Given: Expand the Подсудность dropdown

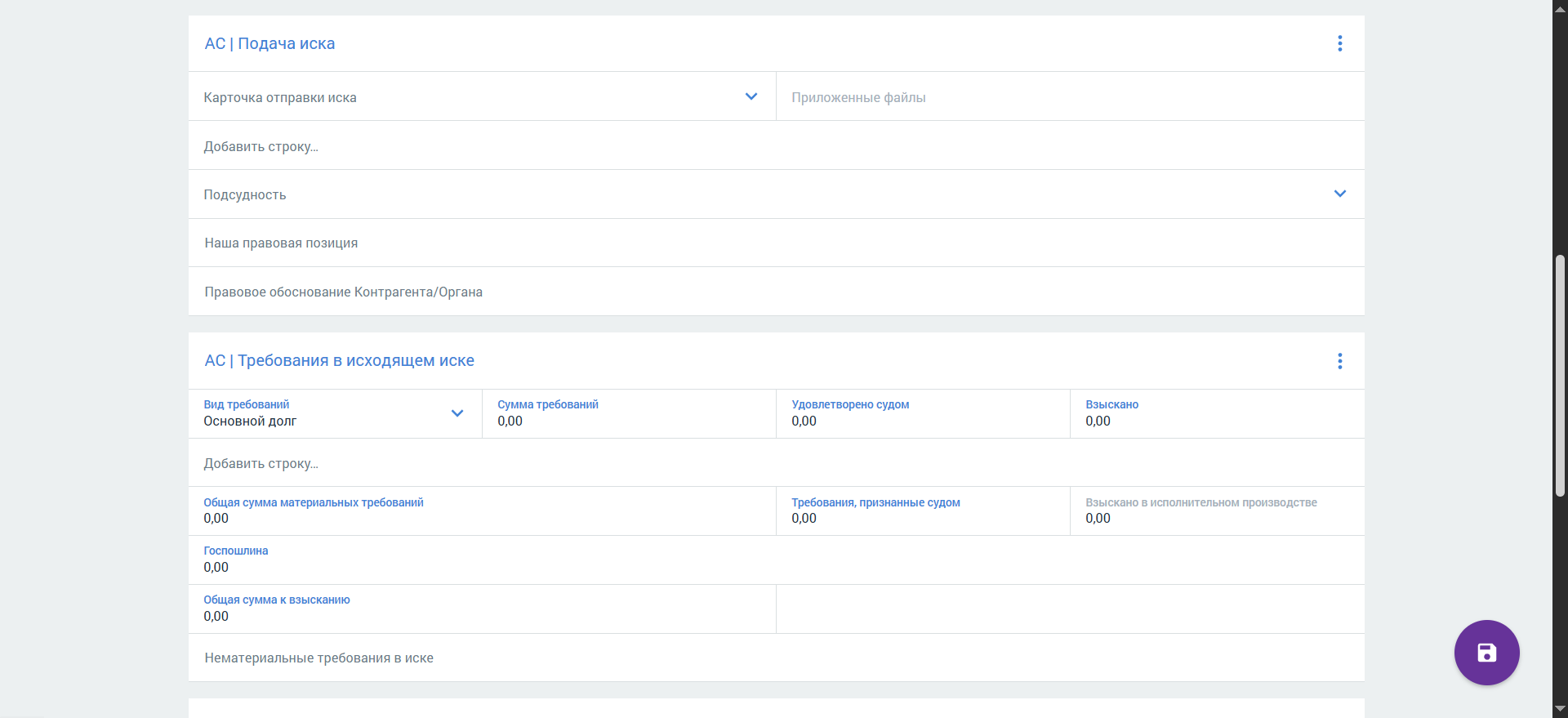Looking at the screenshot, I should coord(1339,194).
